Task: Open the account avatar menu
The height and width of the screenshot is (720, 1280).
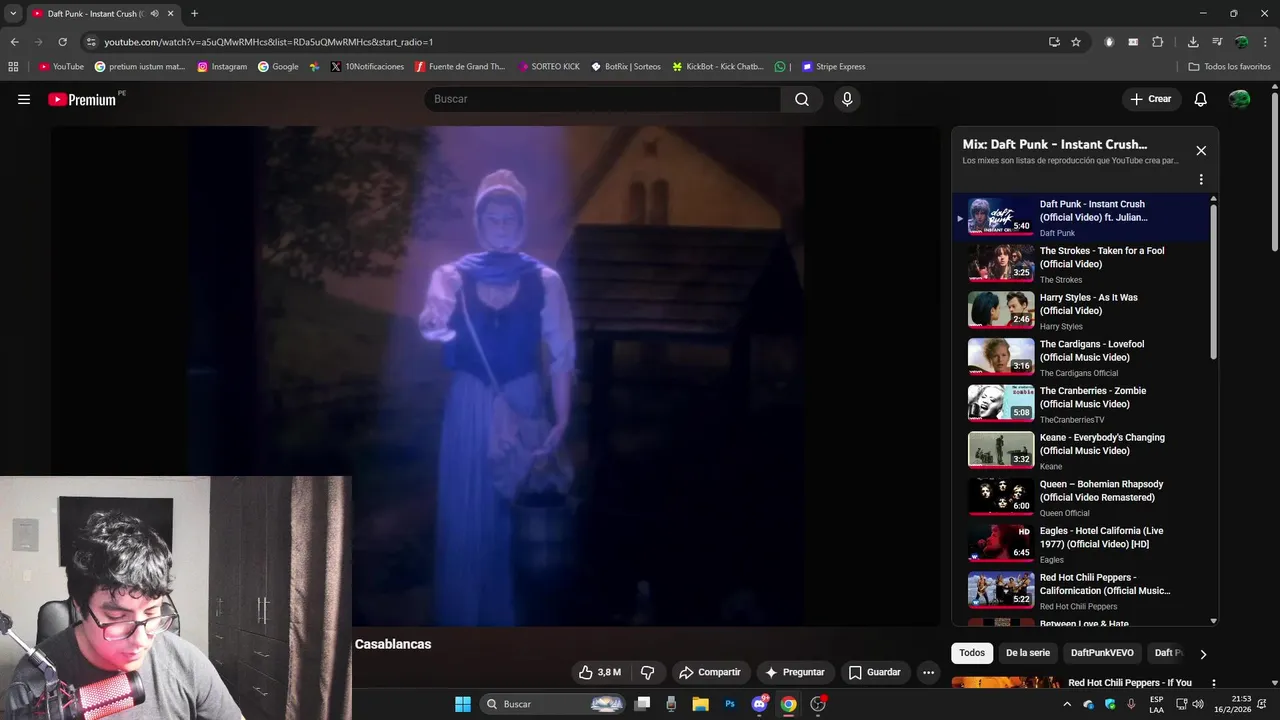Action: pos(1239,99)
